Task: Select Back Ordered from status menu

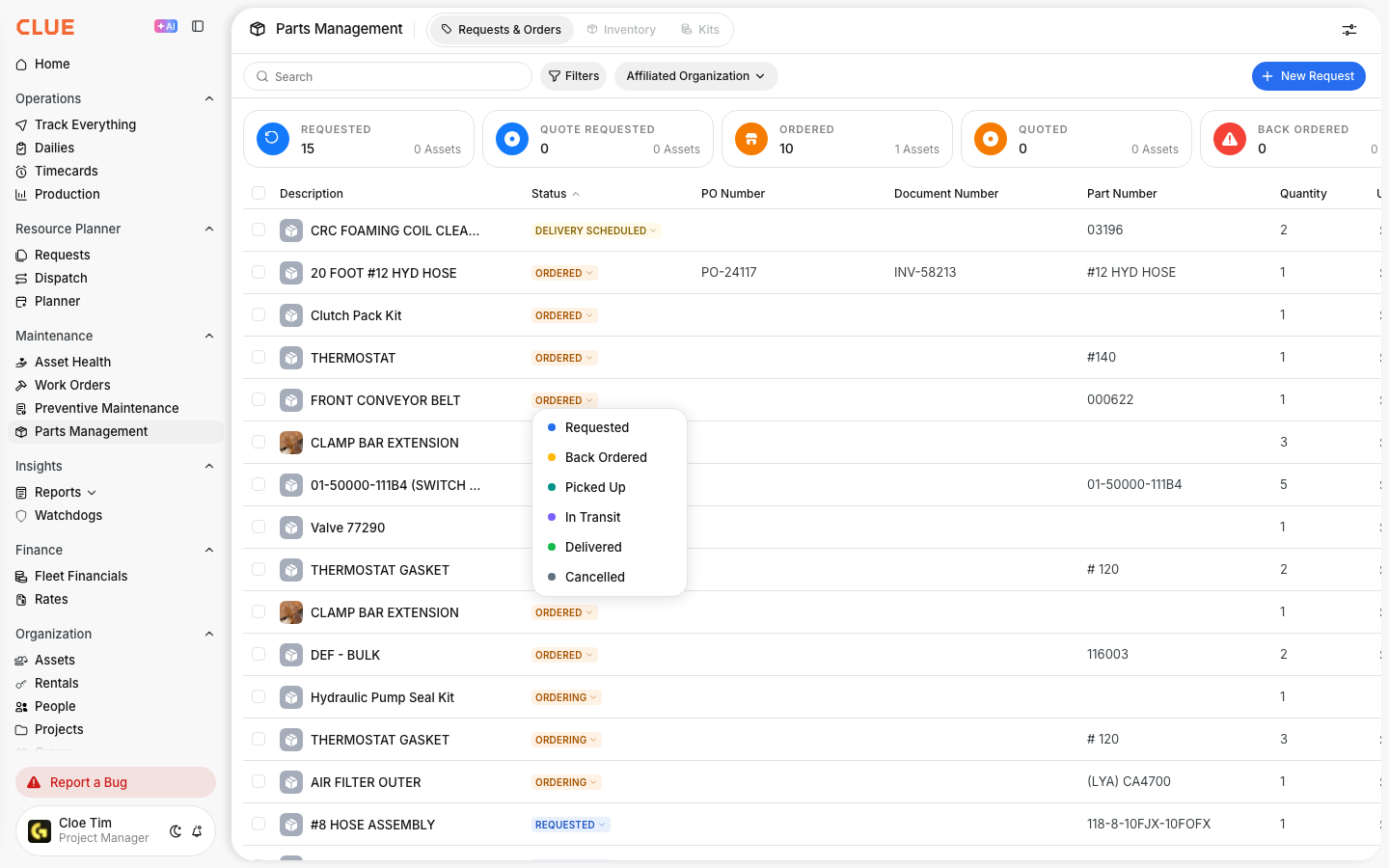Action: click(610, 457)
